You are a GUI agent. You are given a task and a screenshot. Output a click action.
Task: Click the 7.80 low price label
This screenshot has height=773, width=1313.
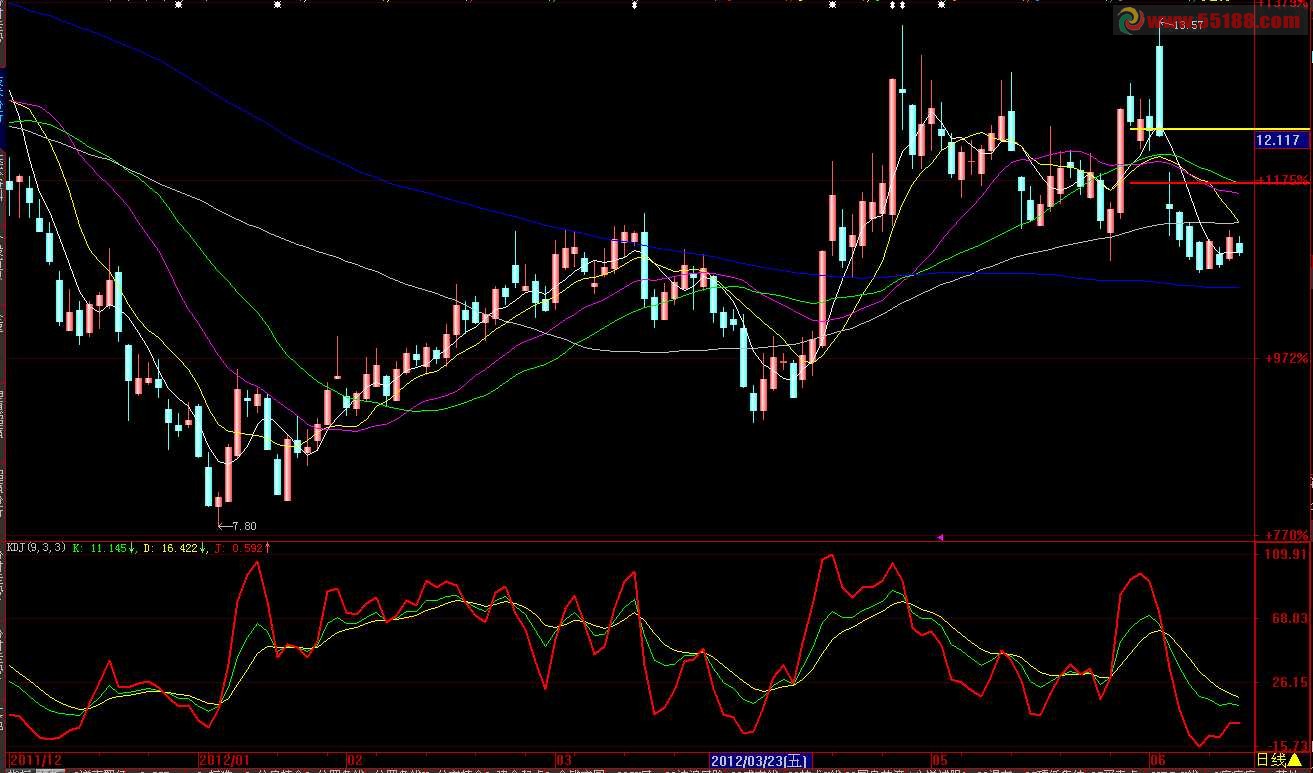243,526
